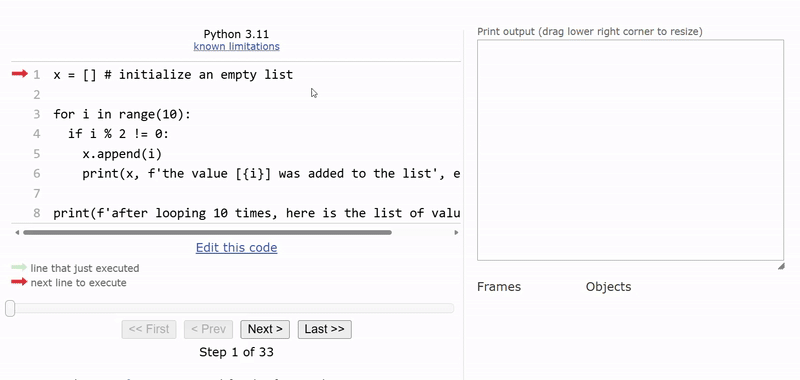The height and width of the screenshot is (380, 800).
Task: Jump to end with Last >> button
Action: click(x=324, y=330)
